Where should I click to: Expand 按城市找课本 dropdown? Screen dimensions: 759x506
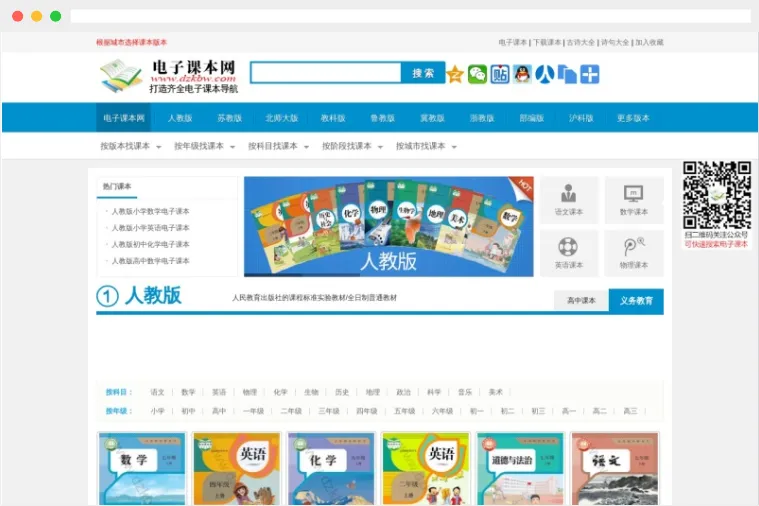pyautogui.click(x=426, y=146)
